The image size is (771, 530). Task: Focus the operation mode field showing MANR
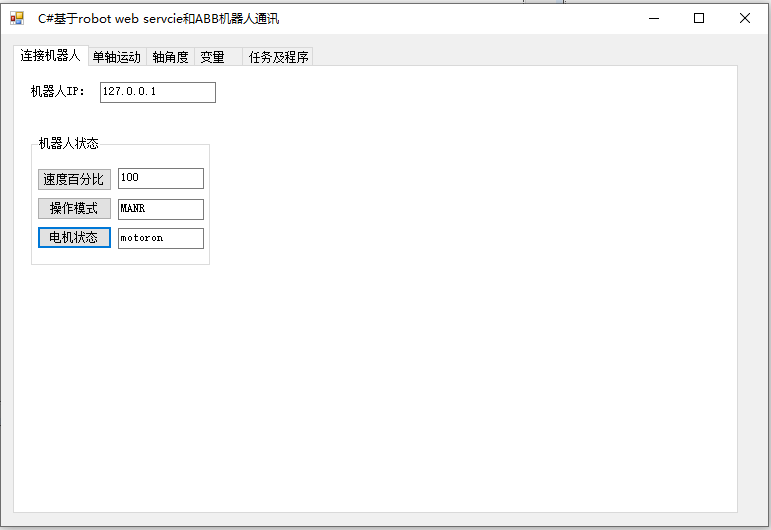pyautogui.click(x=161, y=209)
